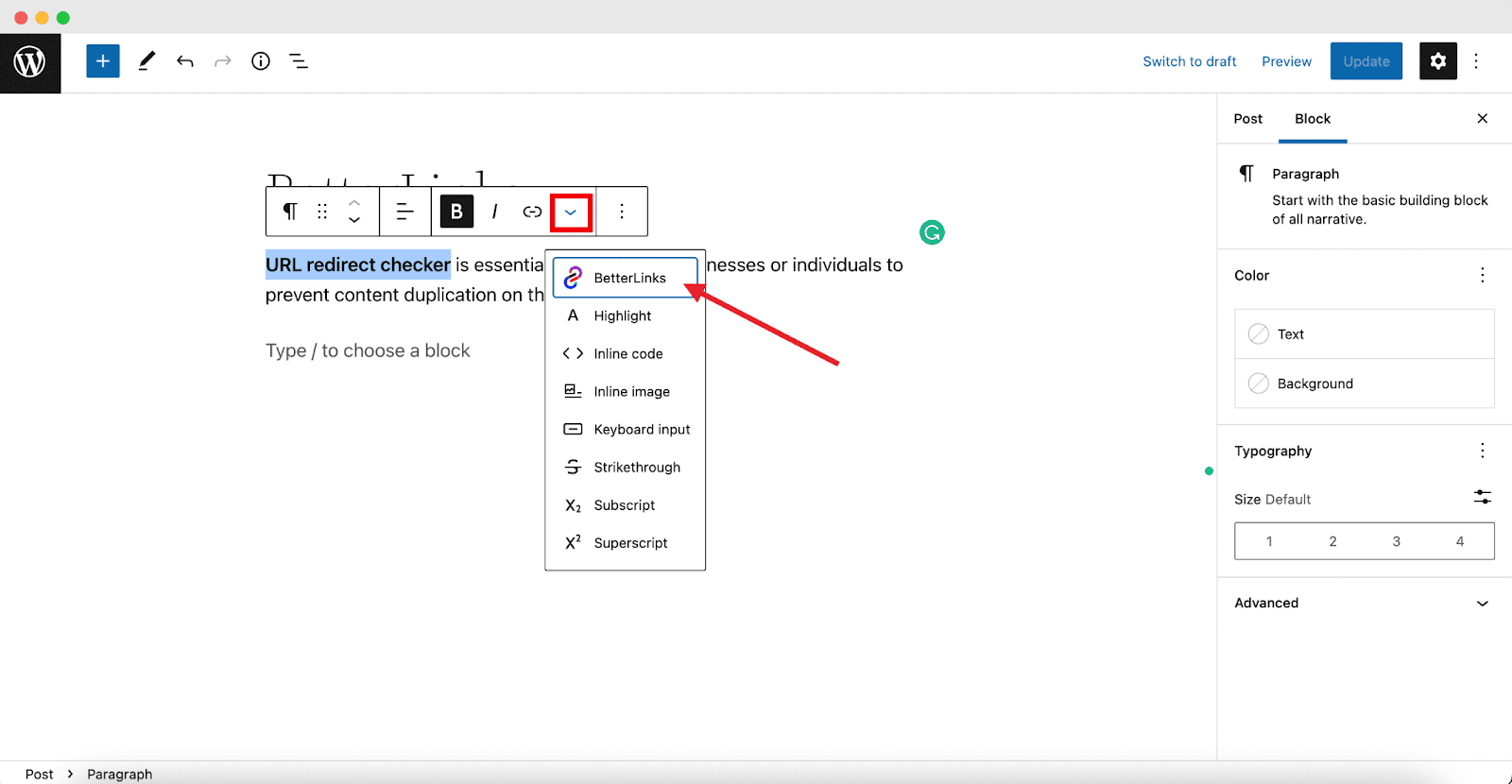Click the Preview button
The width and height of the screenshot is (1512, 784).
coord(1286,61)
